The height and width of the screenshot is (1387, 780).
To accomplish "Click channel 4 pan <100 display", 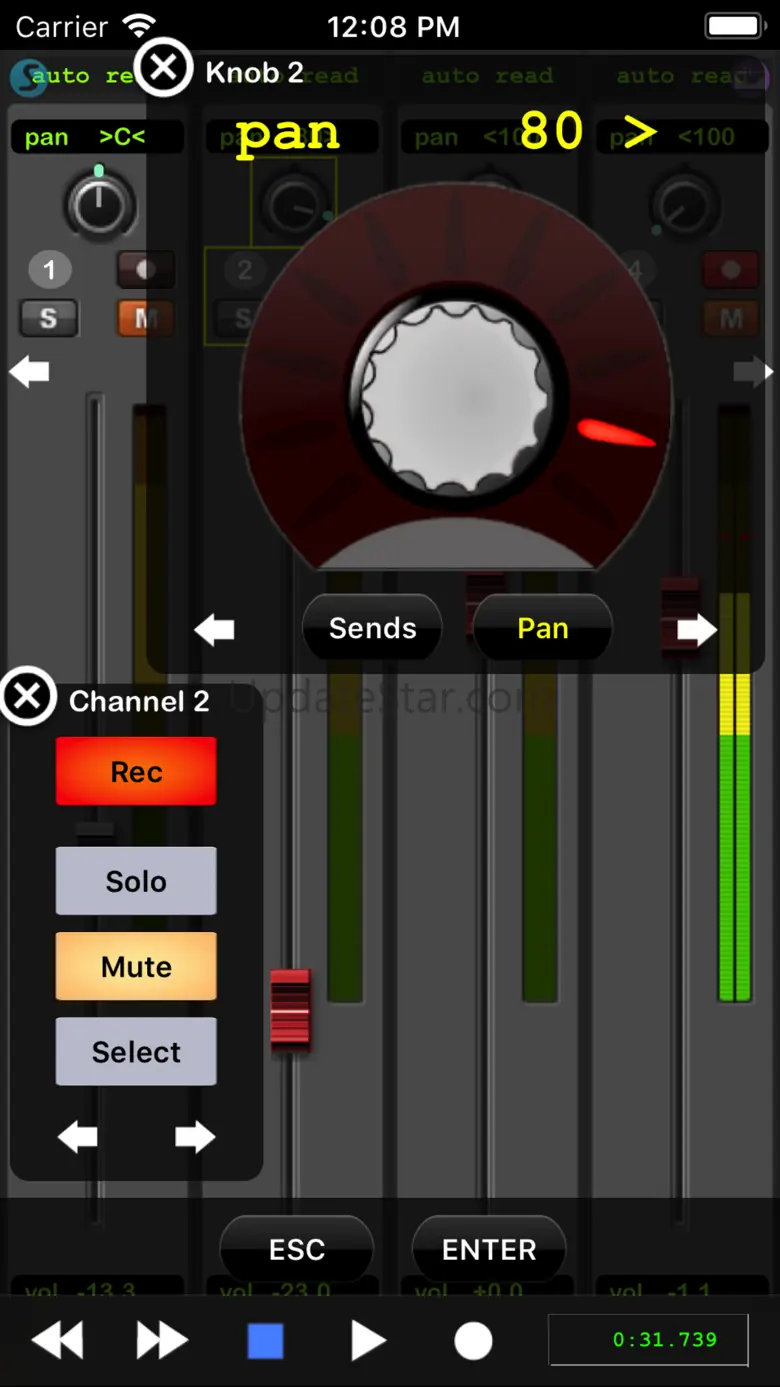I will pos(682,137).
